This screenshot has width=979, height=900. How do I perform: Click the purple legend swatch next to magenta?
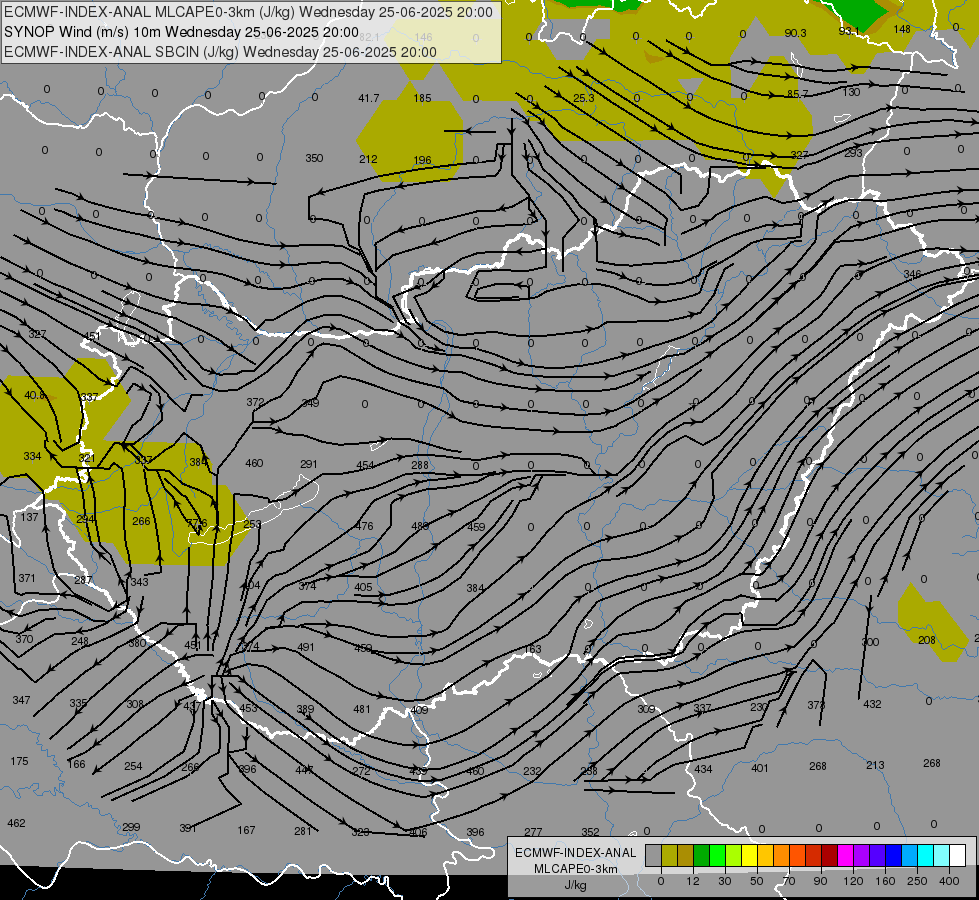click(x=862, y=856)
